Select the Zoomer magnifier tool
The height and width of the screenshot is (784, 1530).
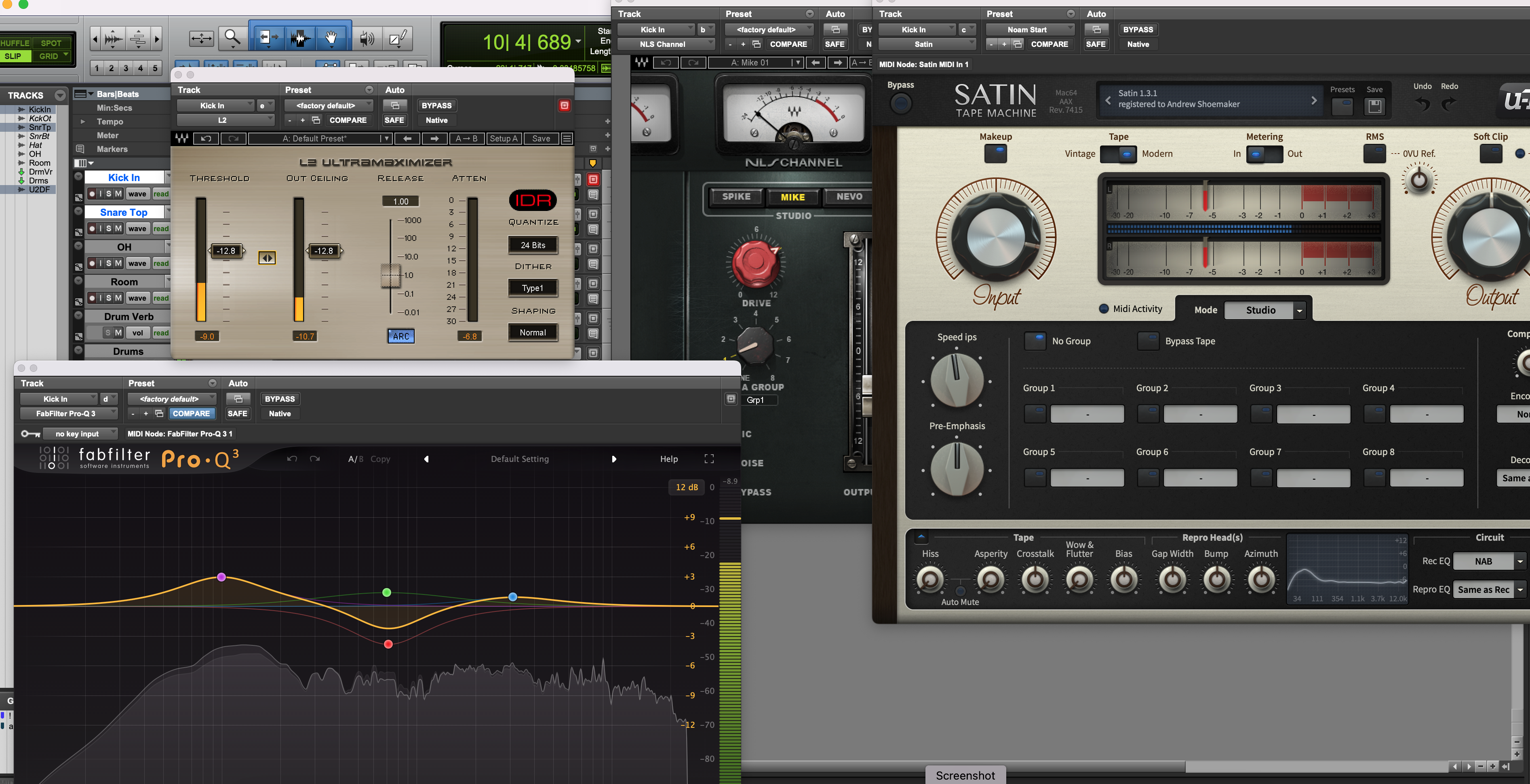[232, 39]
